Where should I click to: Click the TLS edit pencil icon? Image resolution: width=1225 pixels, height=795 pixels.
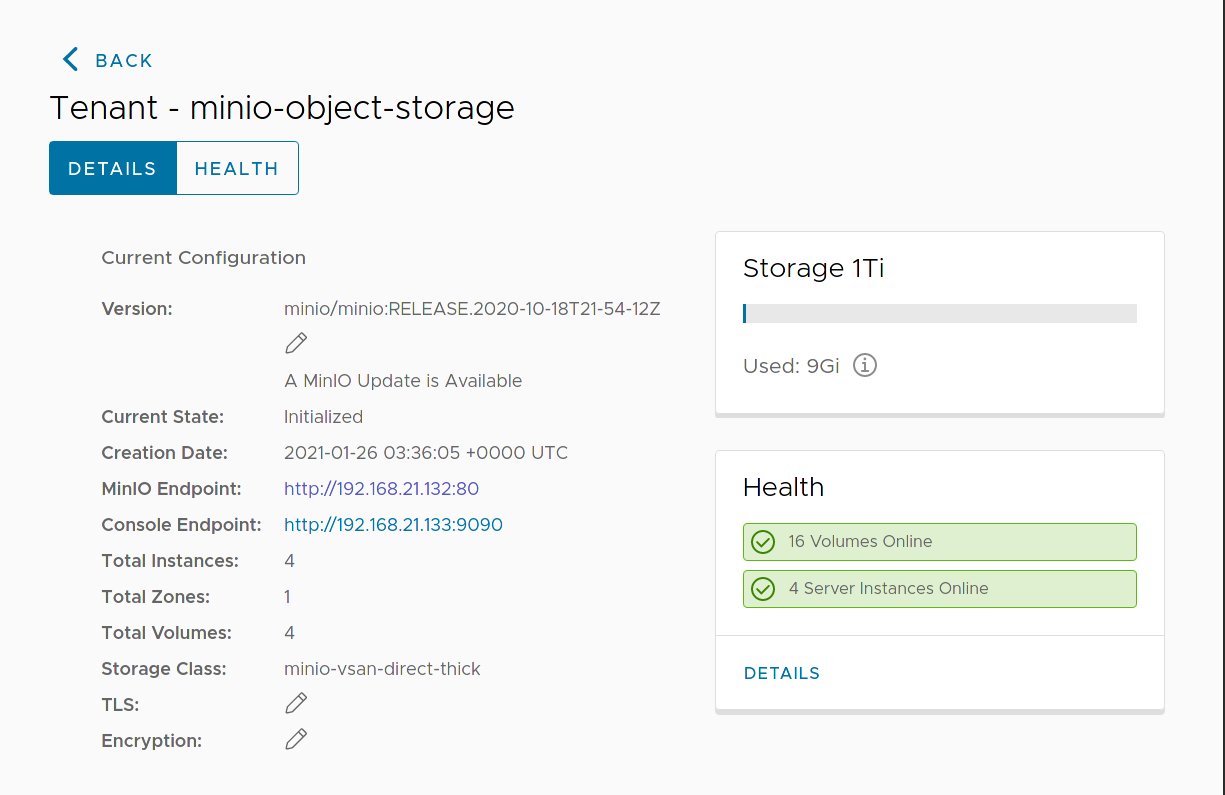click(x=296, y=704)
